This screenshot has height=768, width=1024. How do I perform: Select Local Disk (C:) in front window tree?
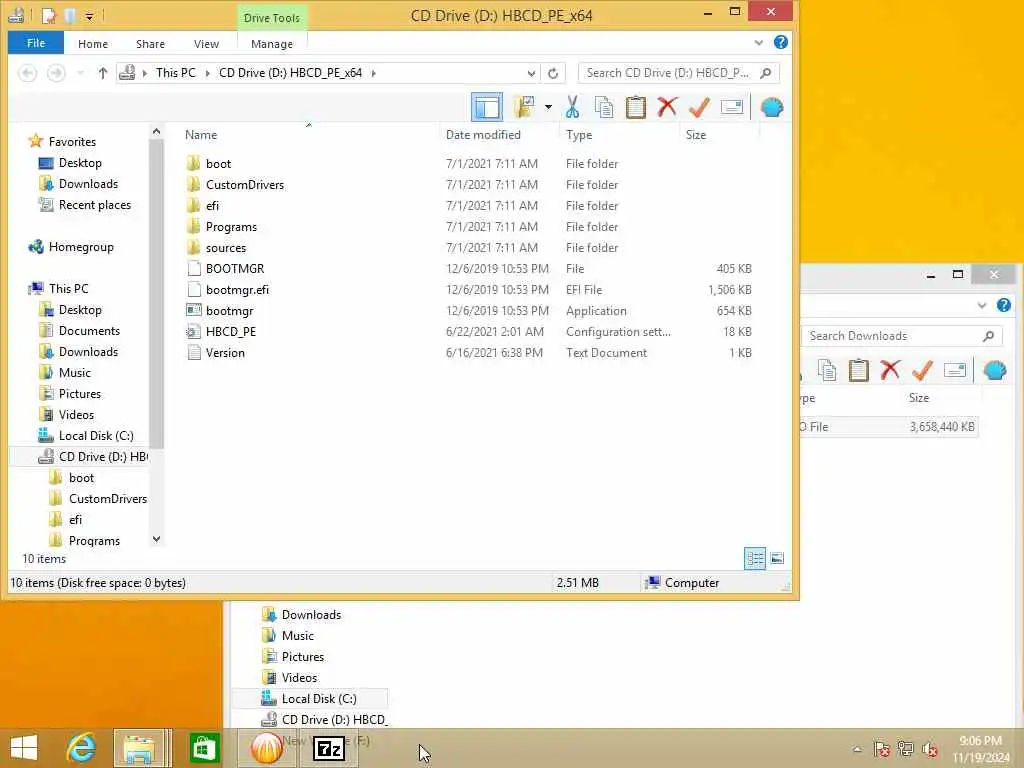[x=95, y=436]
